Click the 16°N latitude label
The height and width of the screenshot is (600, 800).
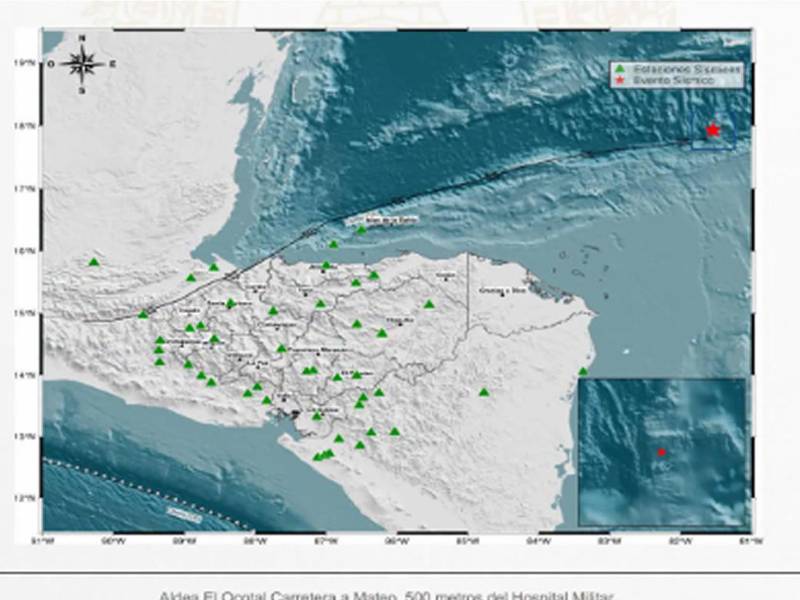pos(25,251)
